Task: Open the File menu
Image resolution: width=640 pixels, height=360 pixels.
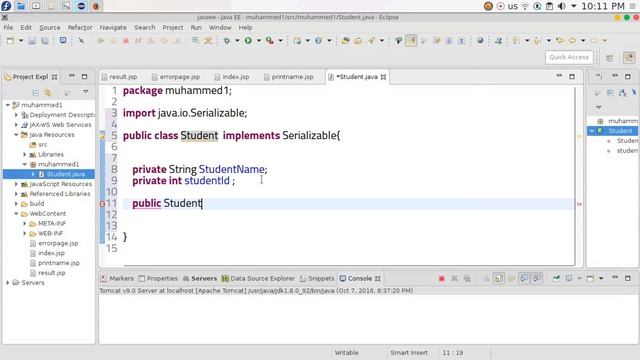Action: 8,27
